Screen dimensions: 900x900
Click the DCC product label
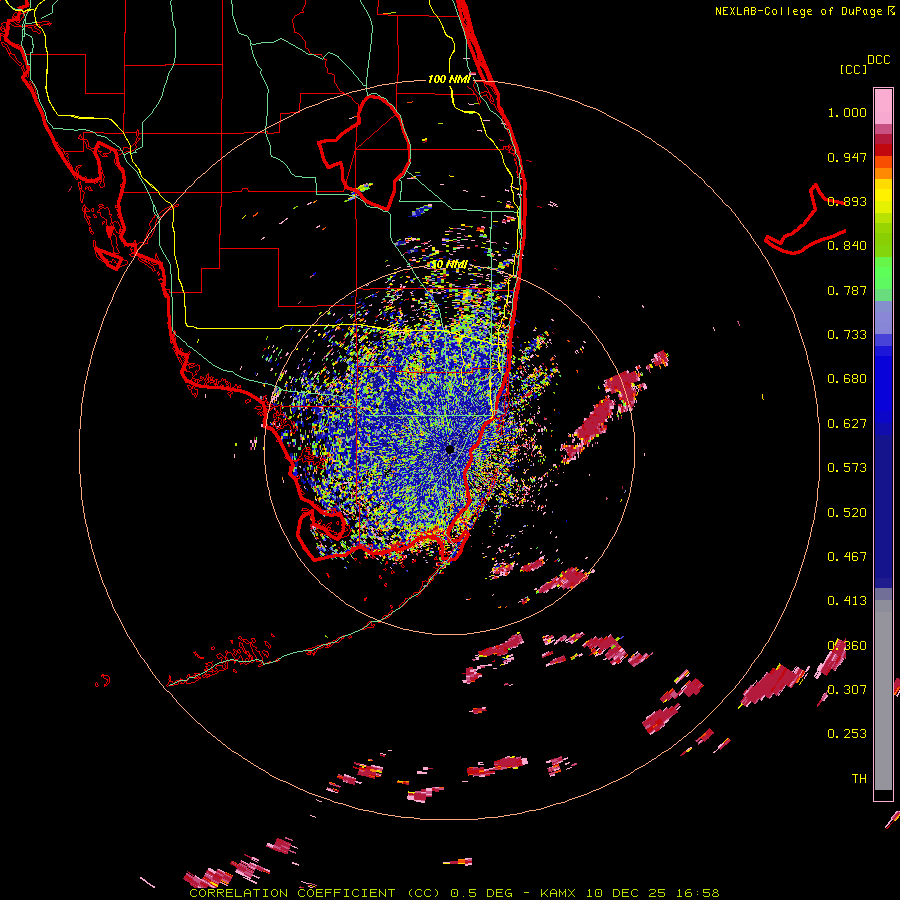878,60
